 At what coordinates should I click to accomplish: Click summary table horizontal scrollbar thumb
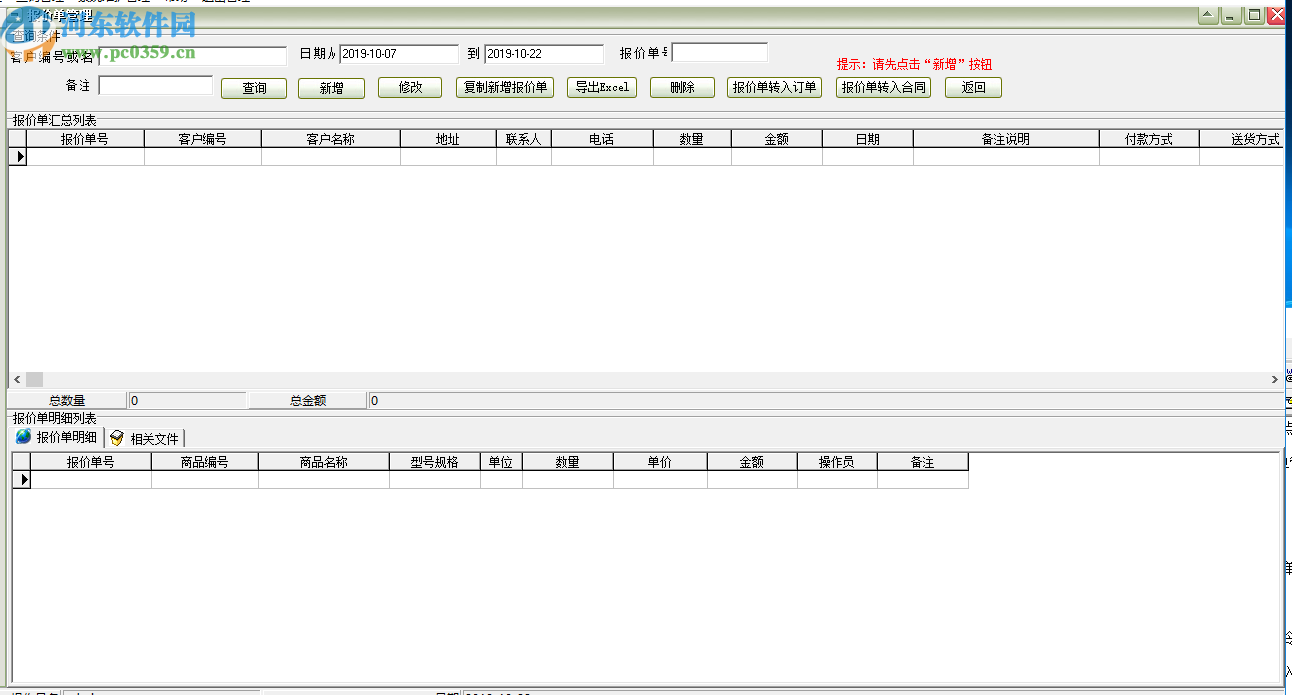tap(34, 379)
